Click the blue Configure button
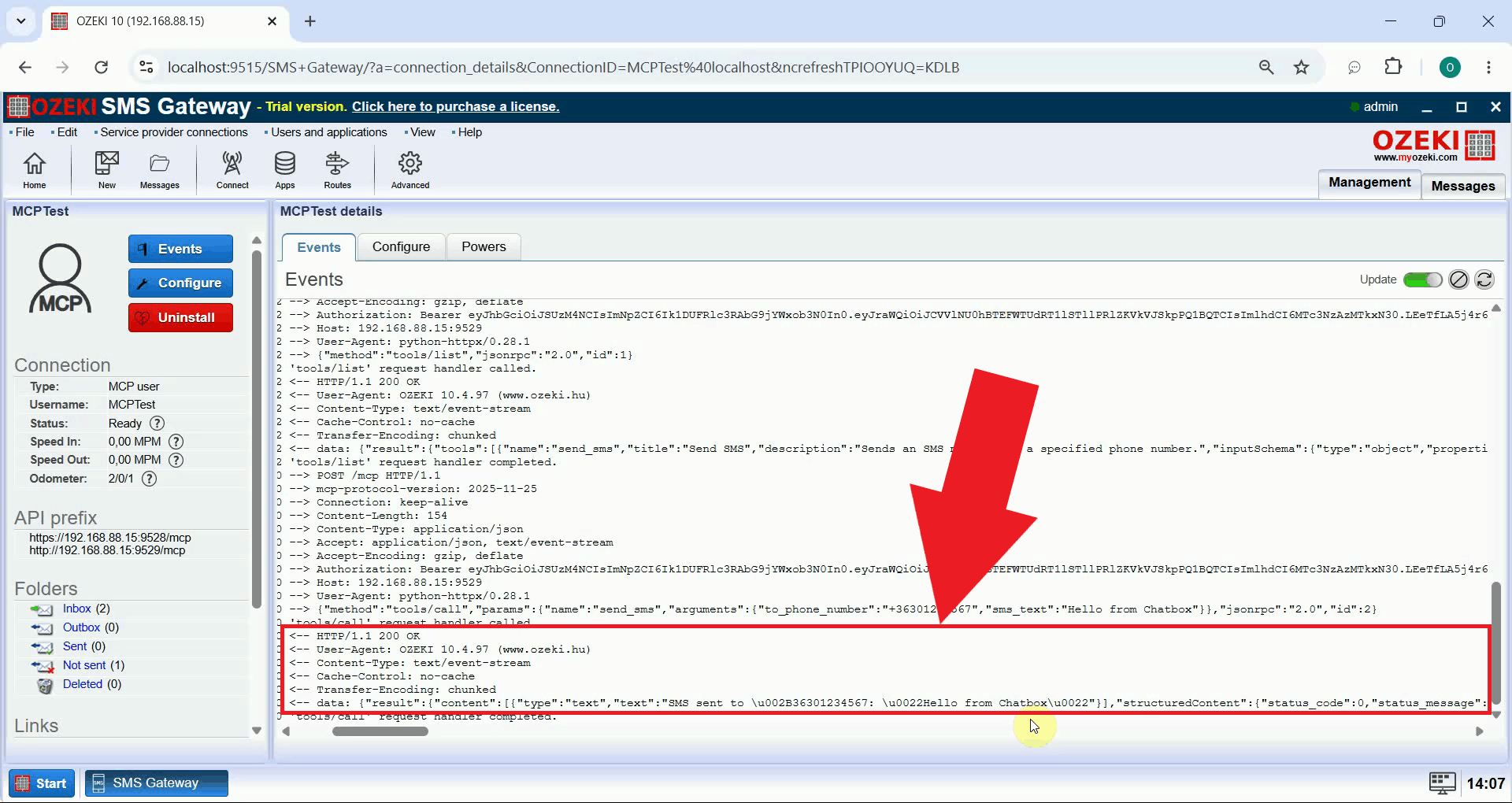 pos(180,283)
